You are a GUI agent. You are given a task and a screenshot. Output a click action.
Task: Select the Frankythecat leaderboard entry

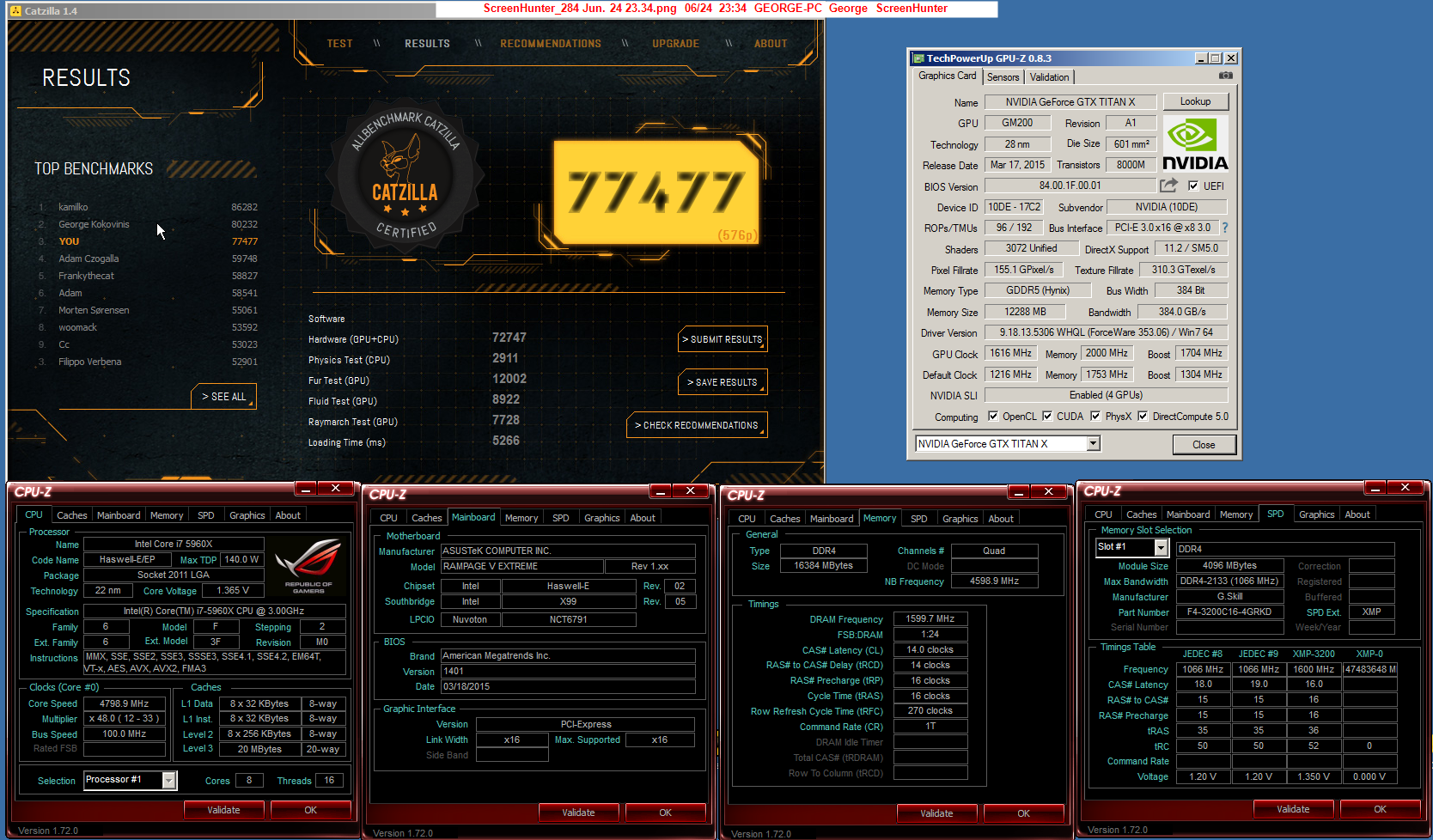[148, 276]
